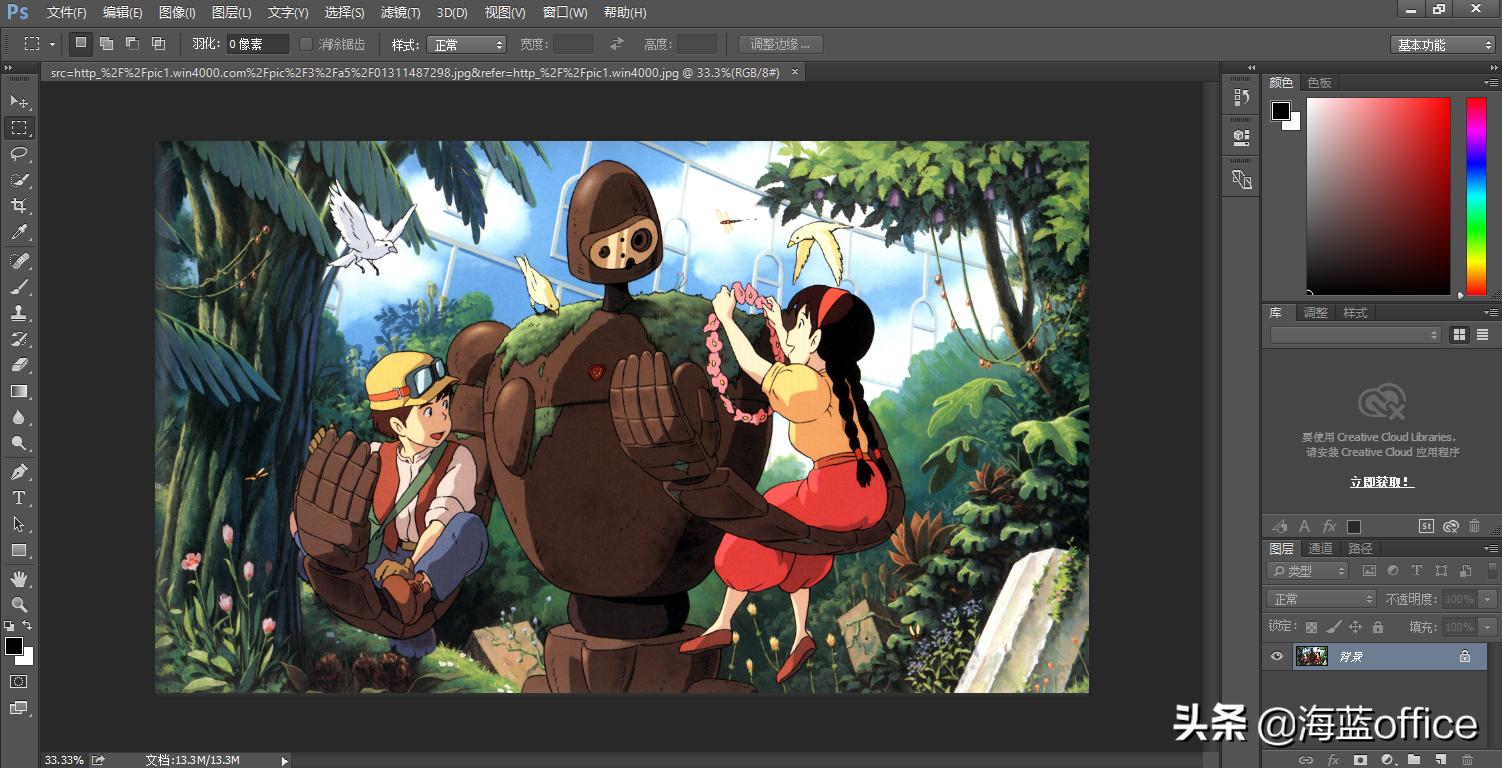1502x768 pixels.
Task: Click the 调整边缘 (Refine Edge) button
Action: (780, 44)
